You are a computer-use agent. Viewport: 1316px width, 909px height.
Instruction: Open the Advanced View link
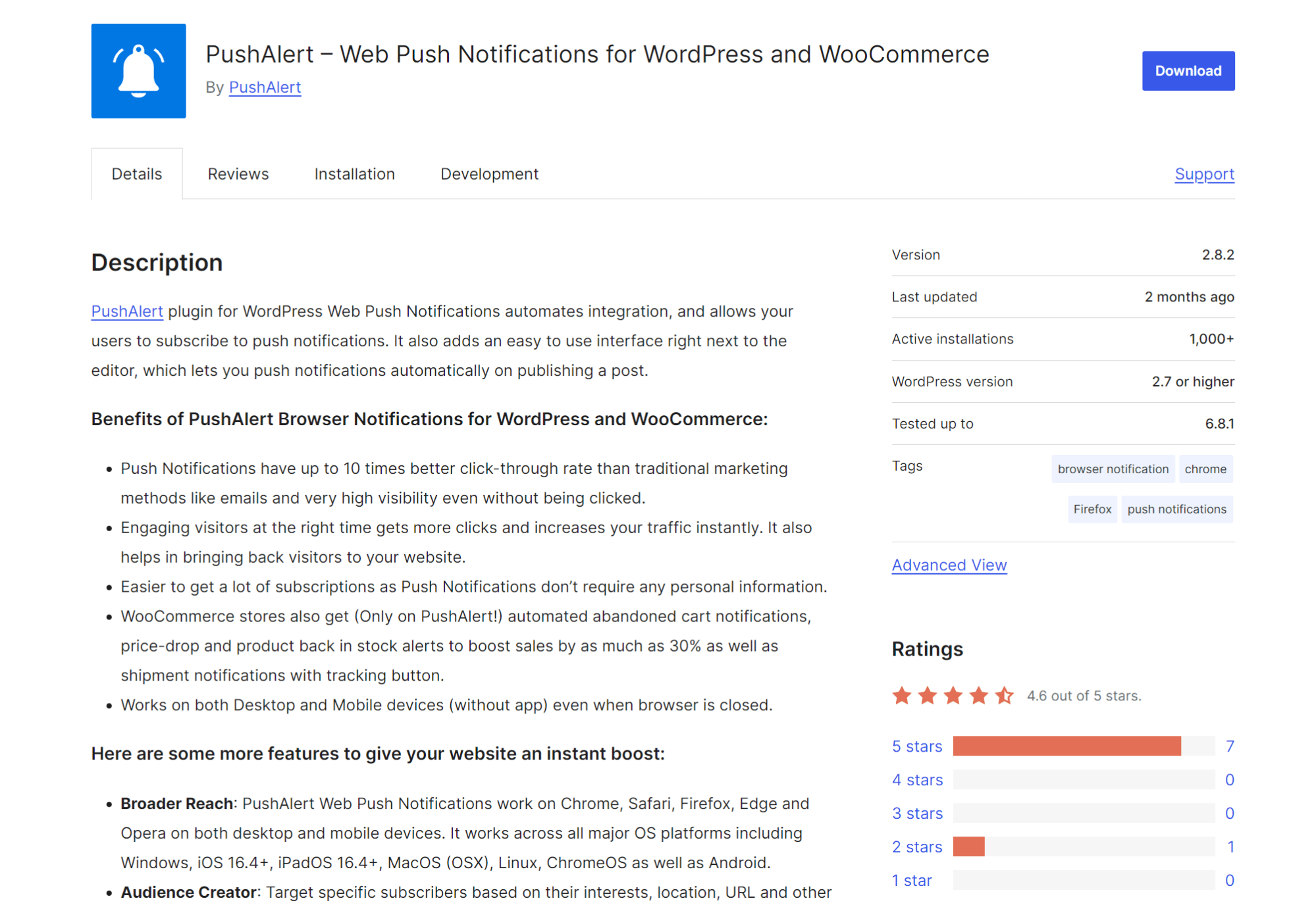pyautogui.click(x=949, y=565)
